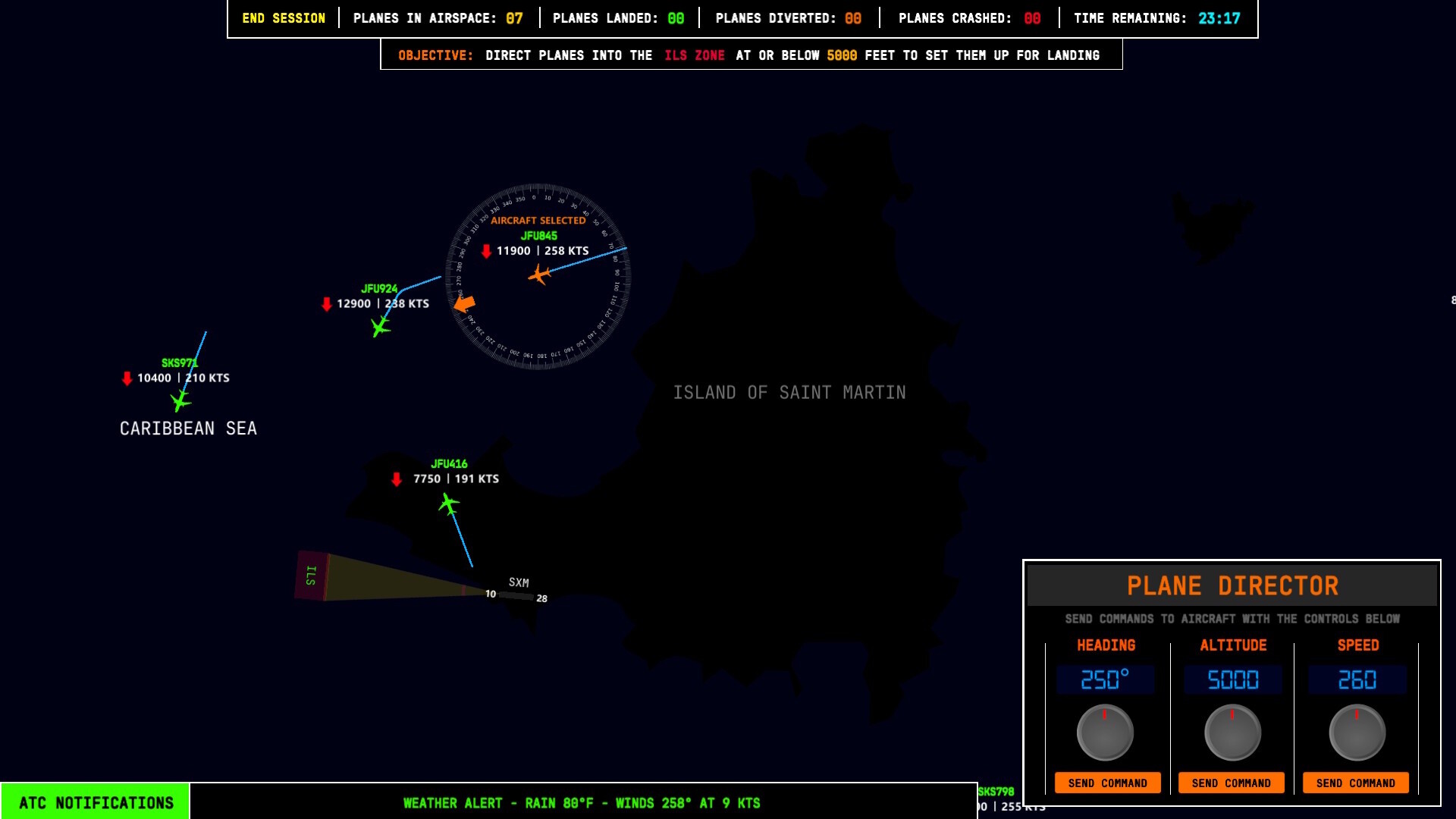Select aircraft JFU416 near the ILS zone
The width and height of the screenshot is (1456, 819).
pyautogui.click(x=449, y=501)
